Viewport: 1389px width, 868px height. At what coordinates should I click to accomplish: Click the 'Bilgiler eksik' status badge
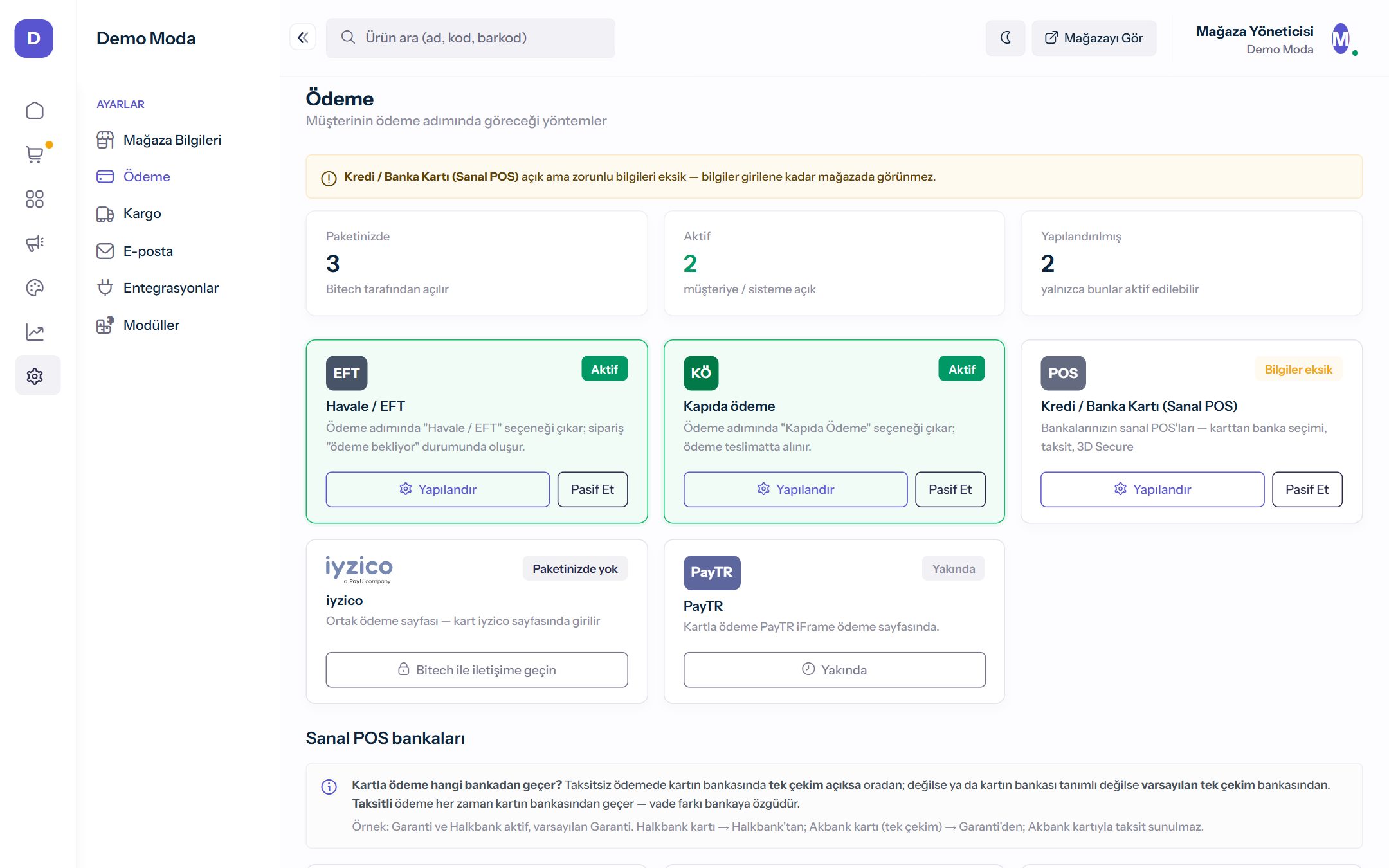pyautogui.click(x=1298, y=369)
